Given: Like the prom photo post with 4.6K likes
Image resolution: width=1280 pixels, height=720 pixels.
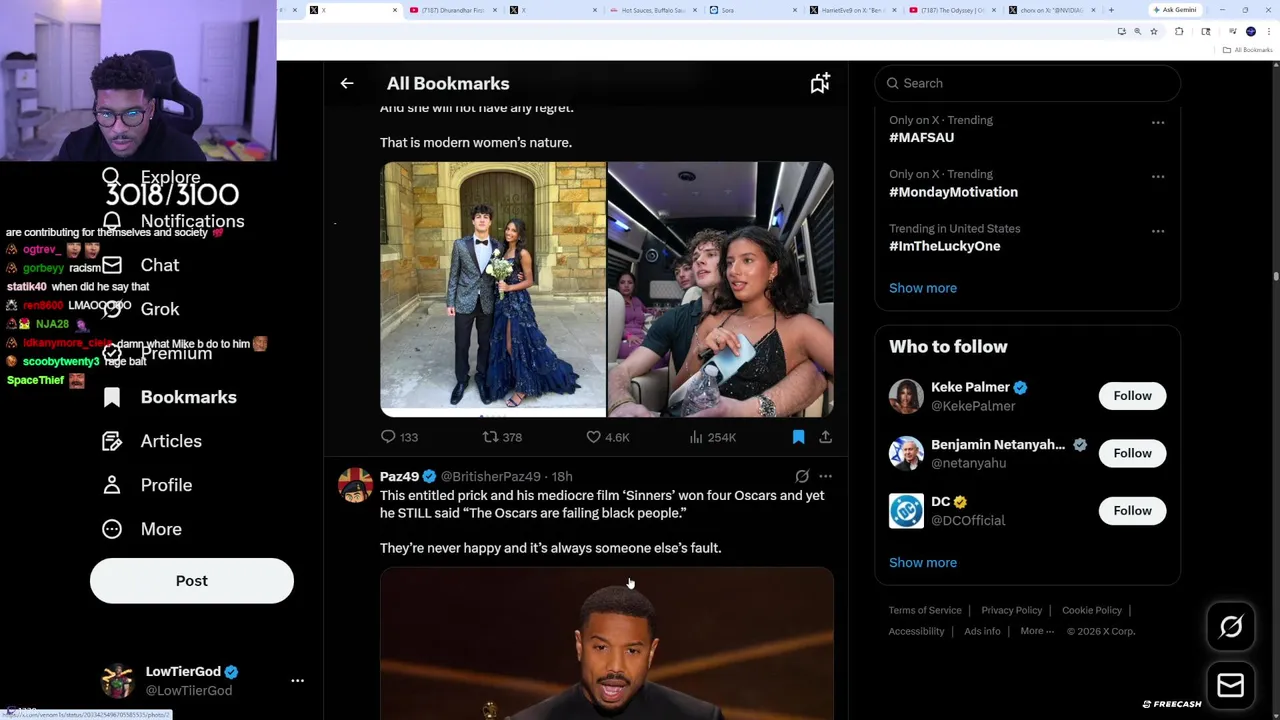Looking at the screenshot, I should [608, 437].
